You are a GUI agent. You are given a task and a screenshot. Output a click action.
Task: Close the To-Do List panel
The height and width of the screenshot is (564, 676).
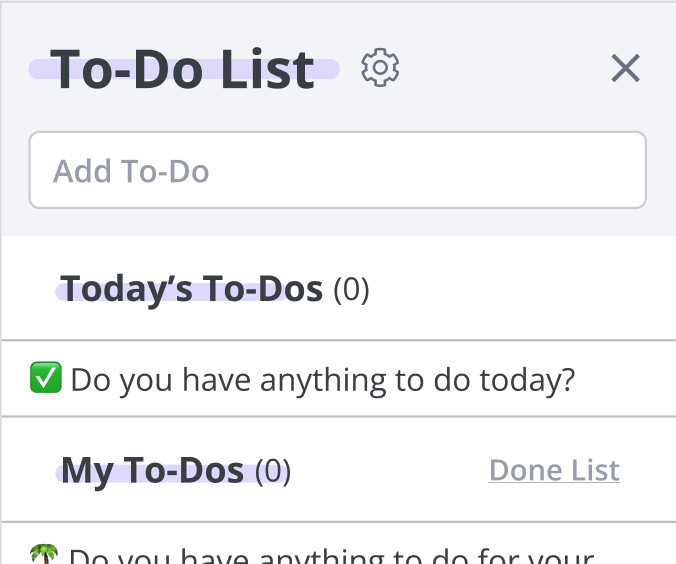click(625, 68)
